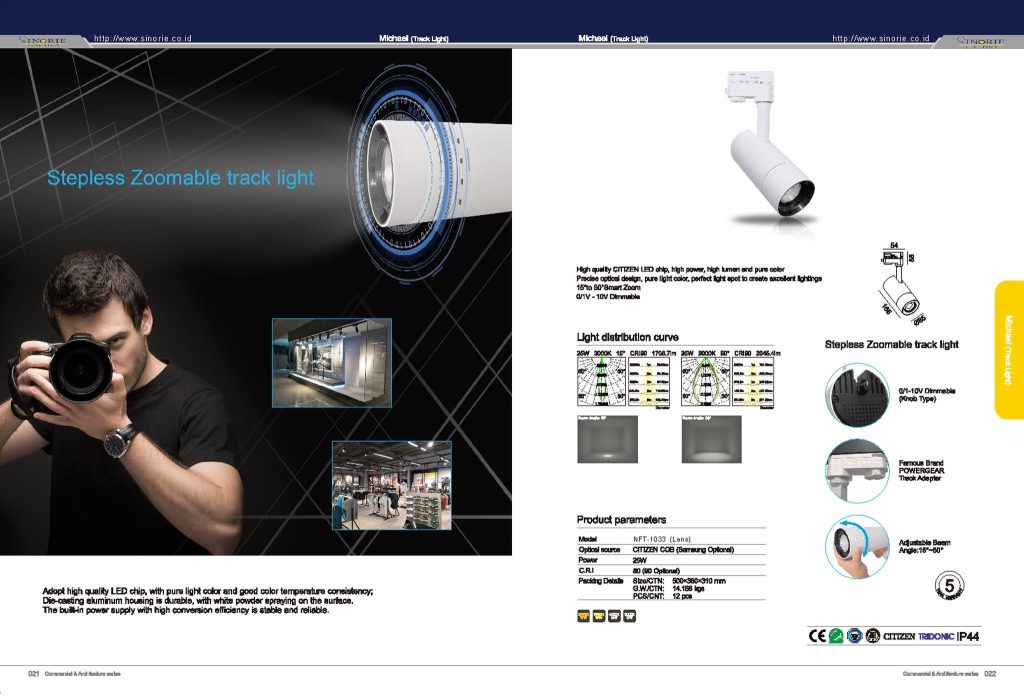Click the white track light product image

click(x=771, y=150)
